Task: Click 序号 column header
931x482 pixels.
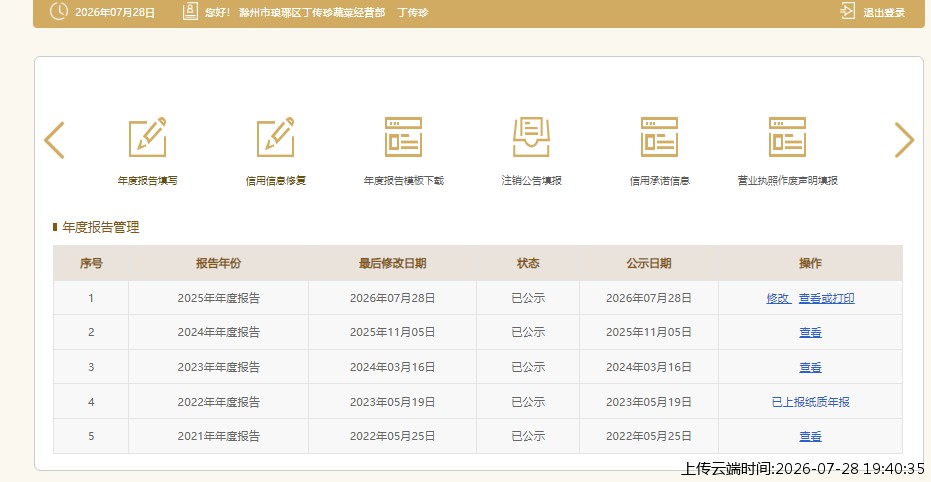Action: (x=91, y=264)
